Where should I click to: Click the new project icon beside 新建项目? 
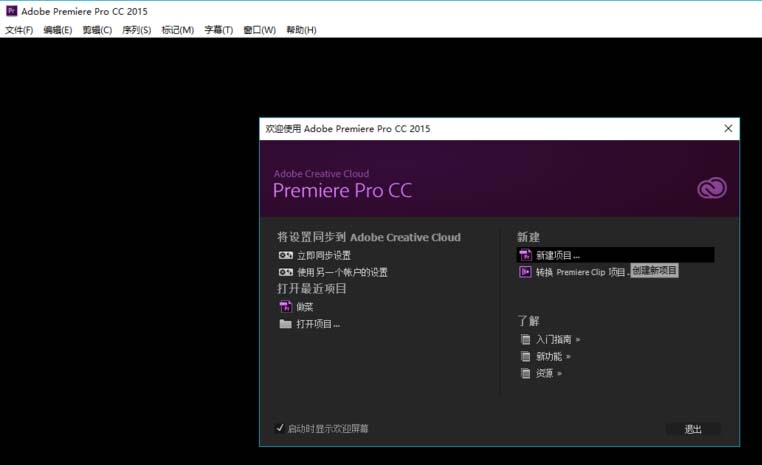(x=525, y=255)
